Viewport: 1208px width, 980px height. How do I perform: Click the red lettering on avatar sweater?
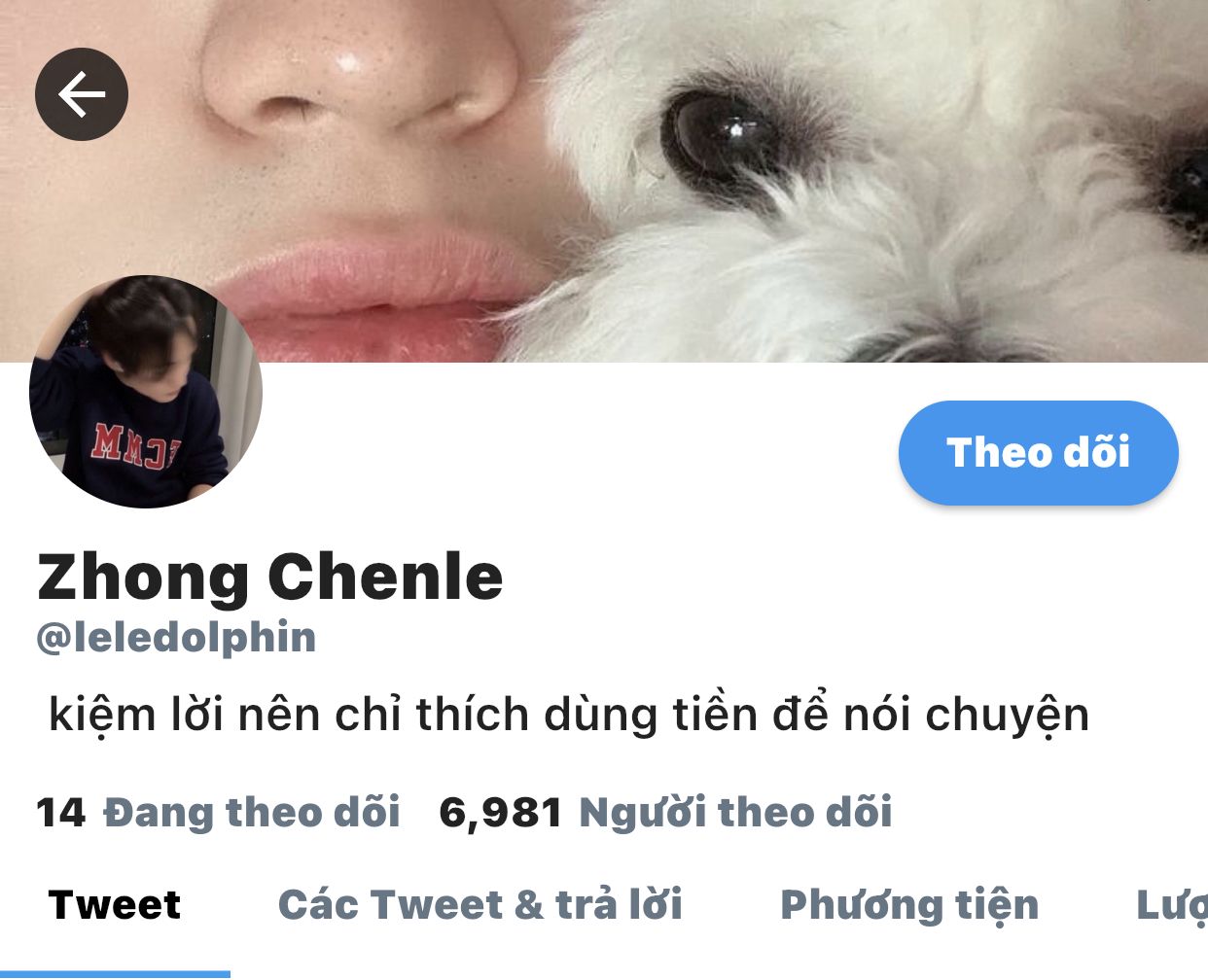coord(135,447)
